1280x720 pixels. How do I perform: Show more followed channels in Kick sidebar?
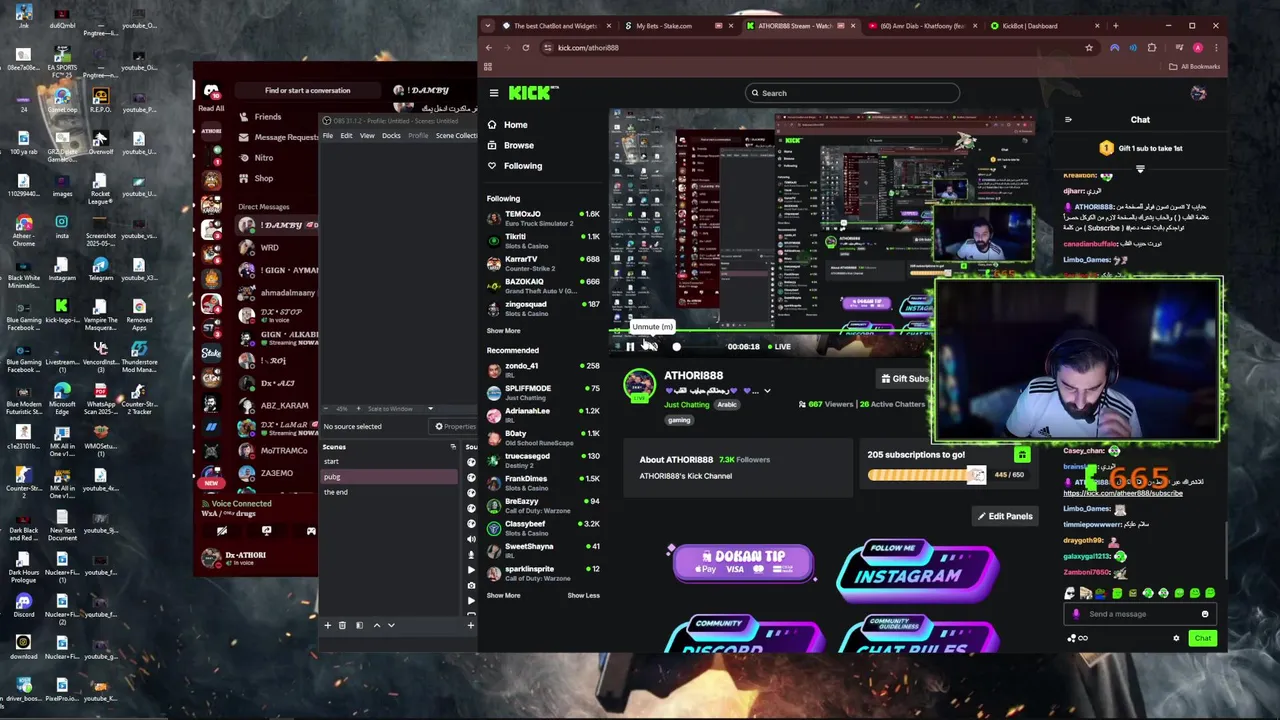tap(503, 331)
